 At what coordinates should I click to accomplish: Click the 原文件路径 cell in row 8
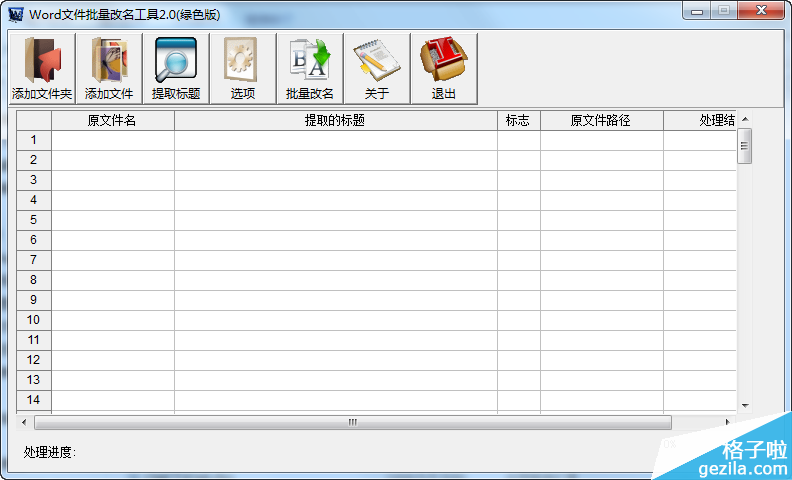(x=602, y=280)
